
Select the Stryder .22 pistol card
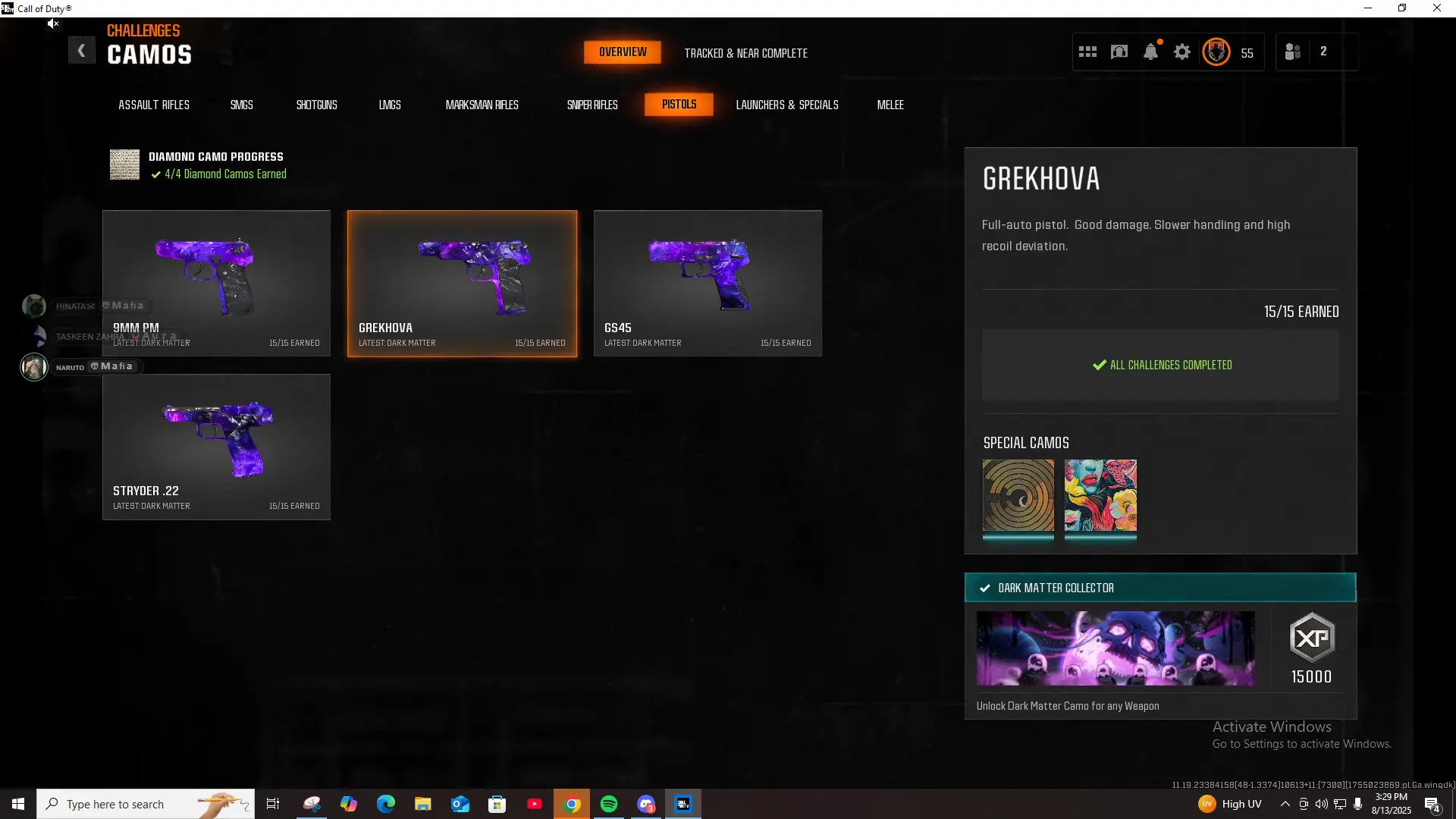216,446
